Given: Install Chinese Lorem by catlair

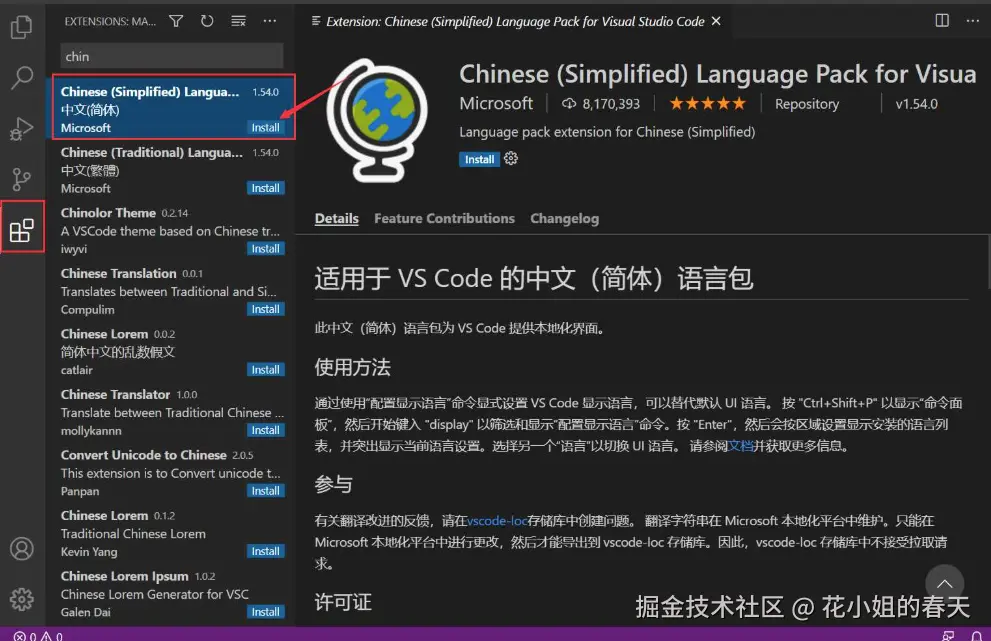Looking at the screenshot, I should point(265,370).
